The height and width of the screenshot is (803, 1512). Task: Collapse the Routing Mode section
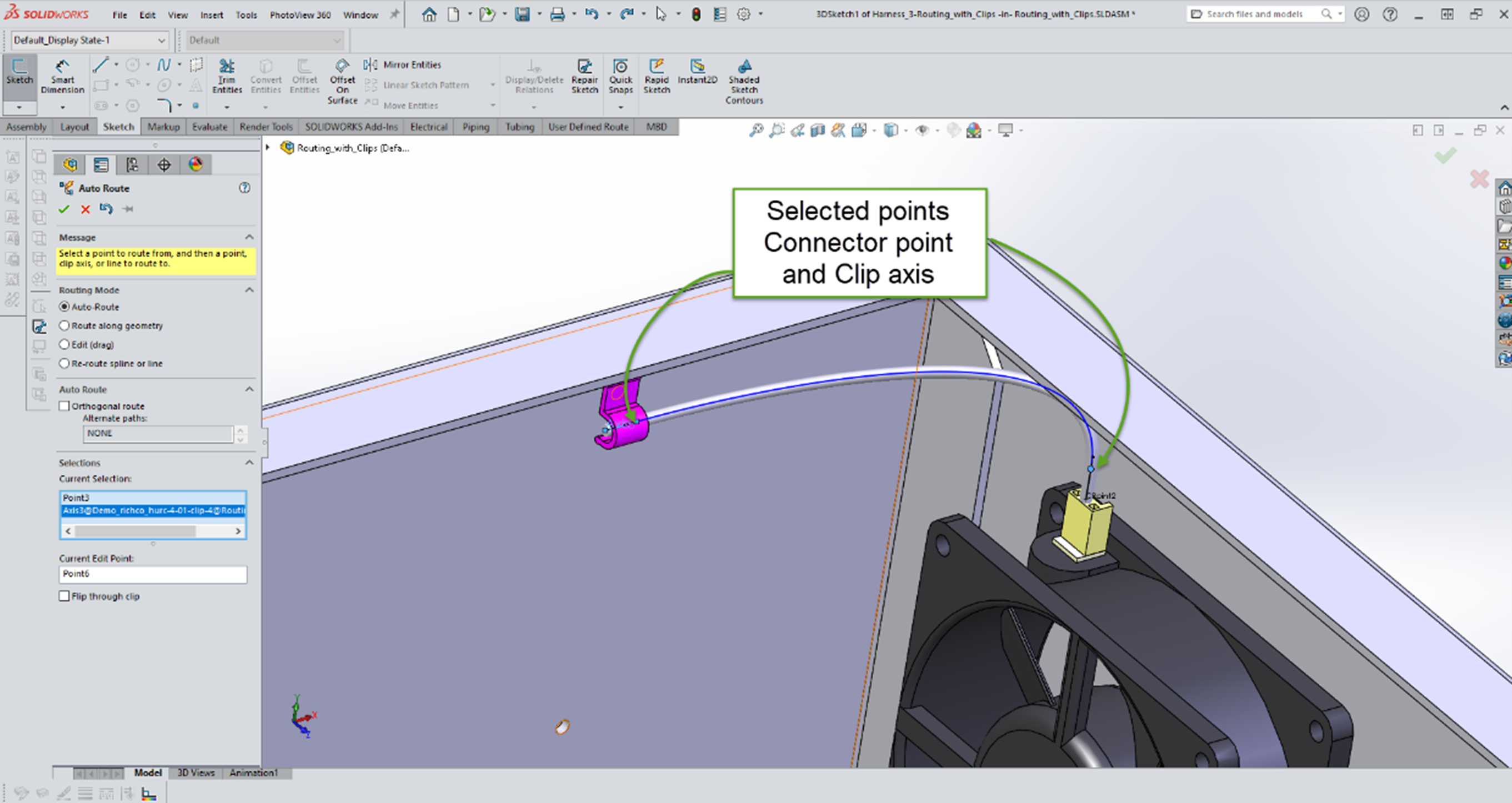click(x=249, y=290)
